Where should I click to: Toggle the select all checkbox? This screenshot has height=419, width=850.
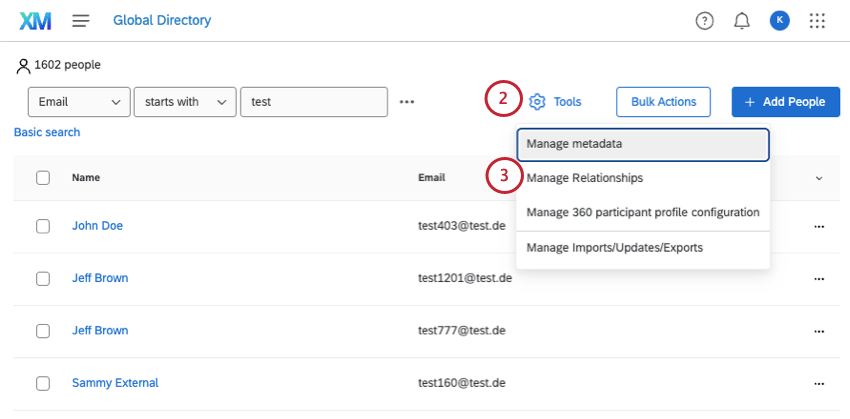(43, 178)
